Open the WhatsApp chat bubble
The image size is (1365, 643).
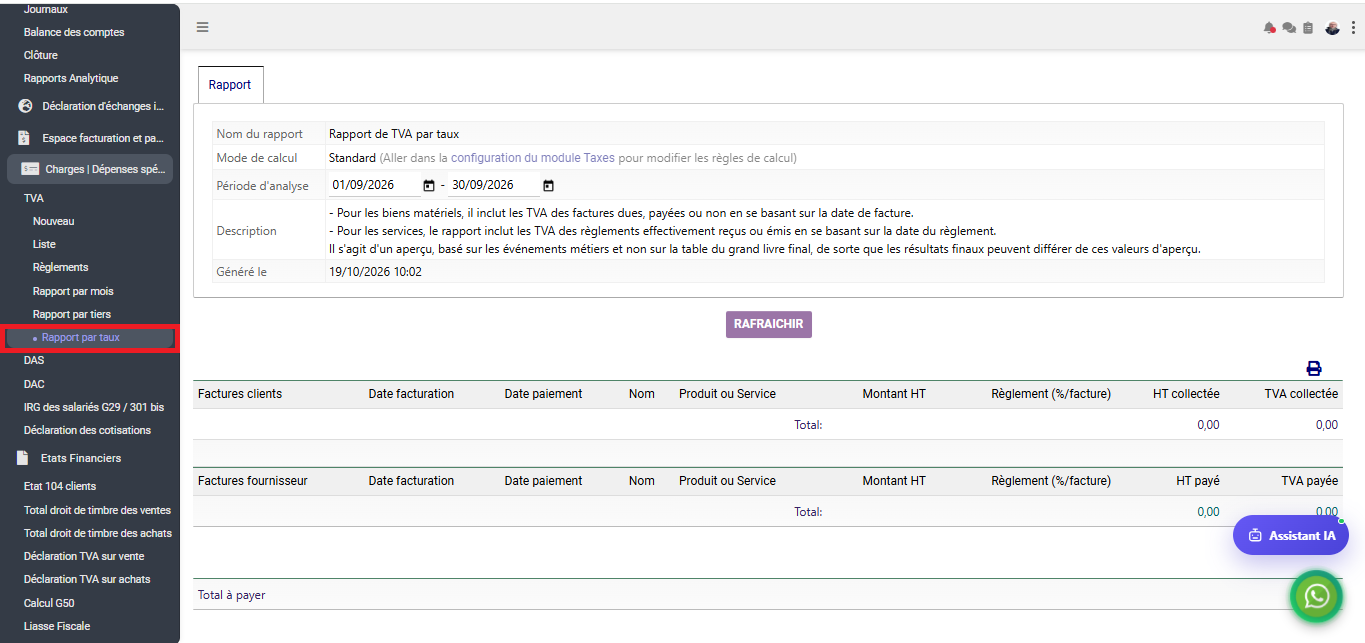click(x=1317, y=596)
